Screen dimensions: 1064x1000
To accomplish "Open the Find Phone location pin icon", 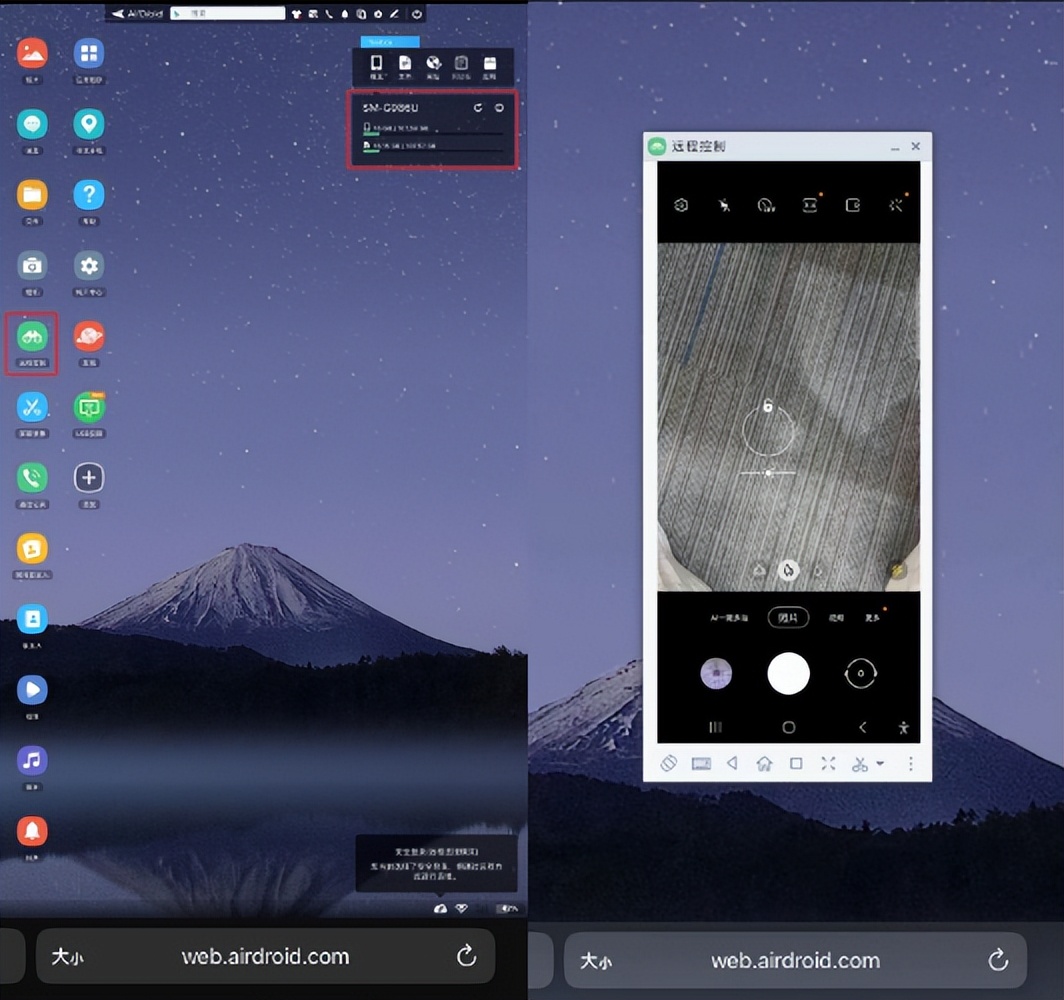I will pos(89,124).
